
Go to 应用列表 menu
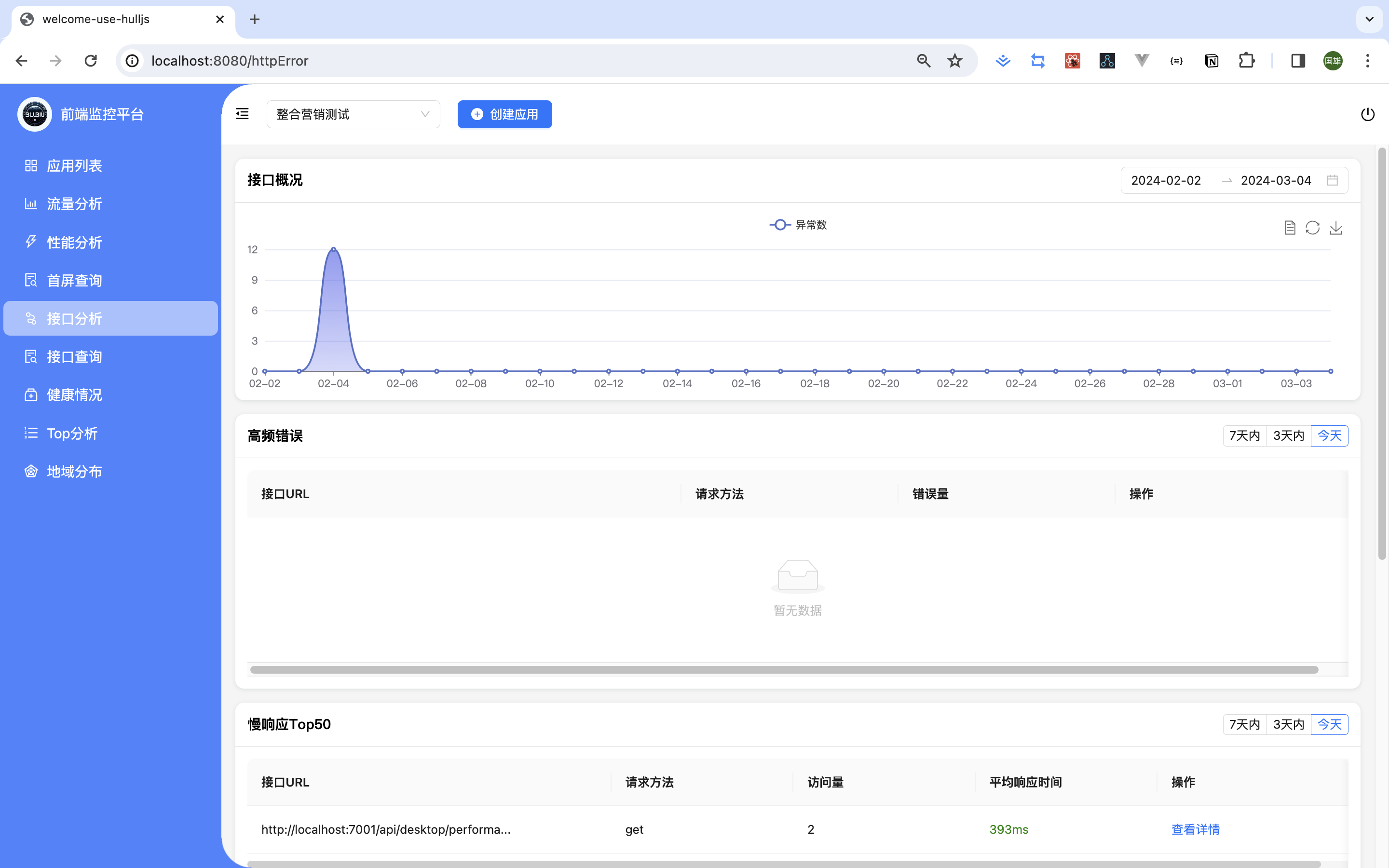pos(111,166)
